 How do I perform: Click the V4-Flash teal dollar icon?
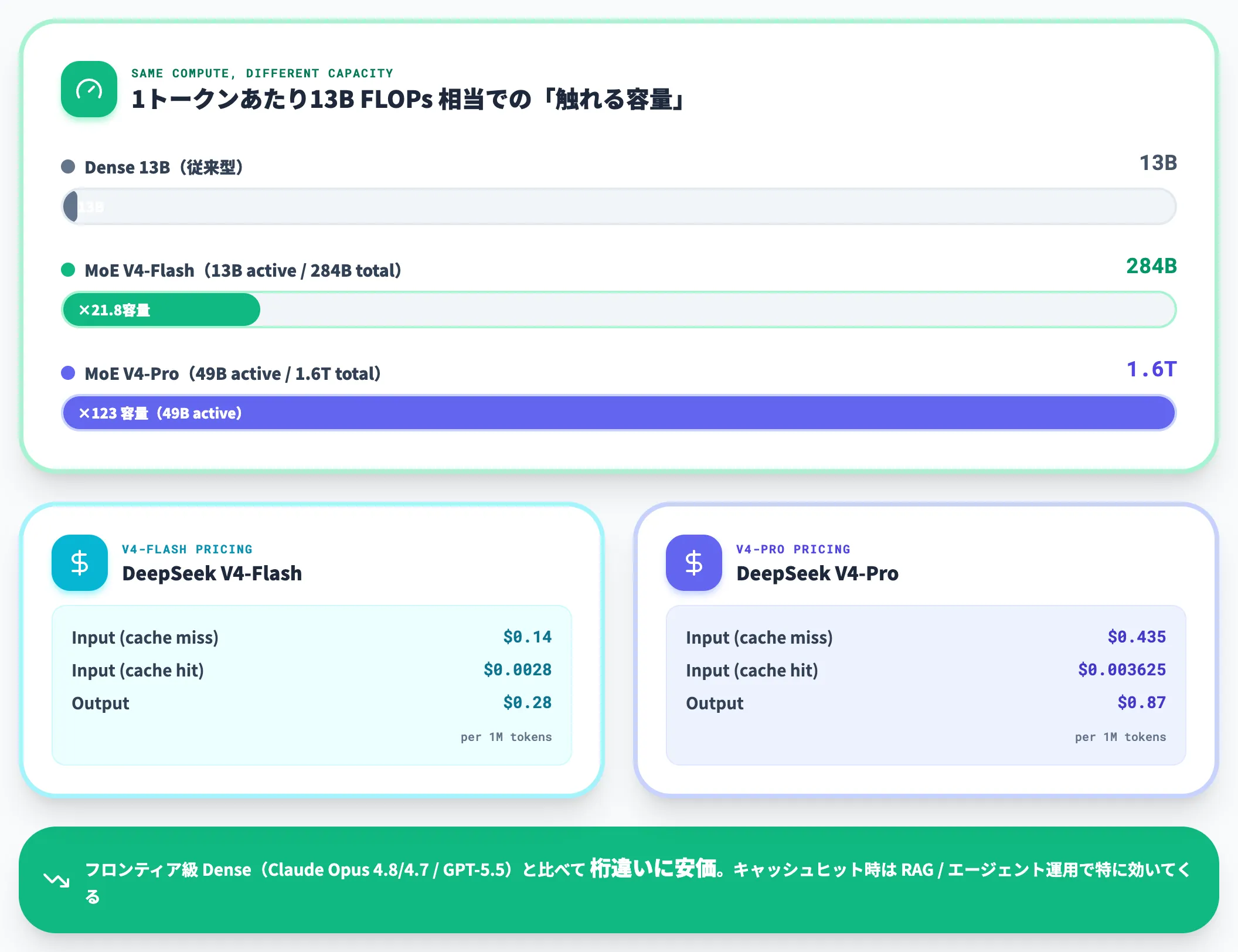(x=80, y=563)
